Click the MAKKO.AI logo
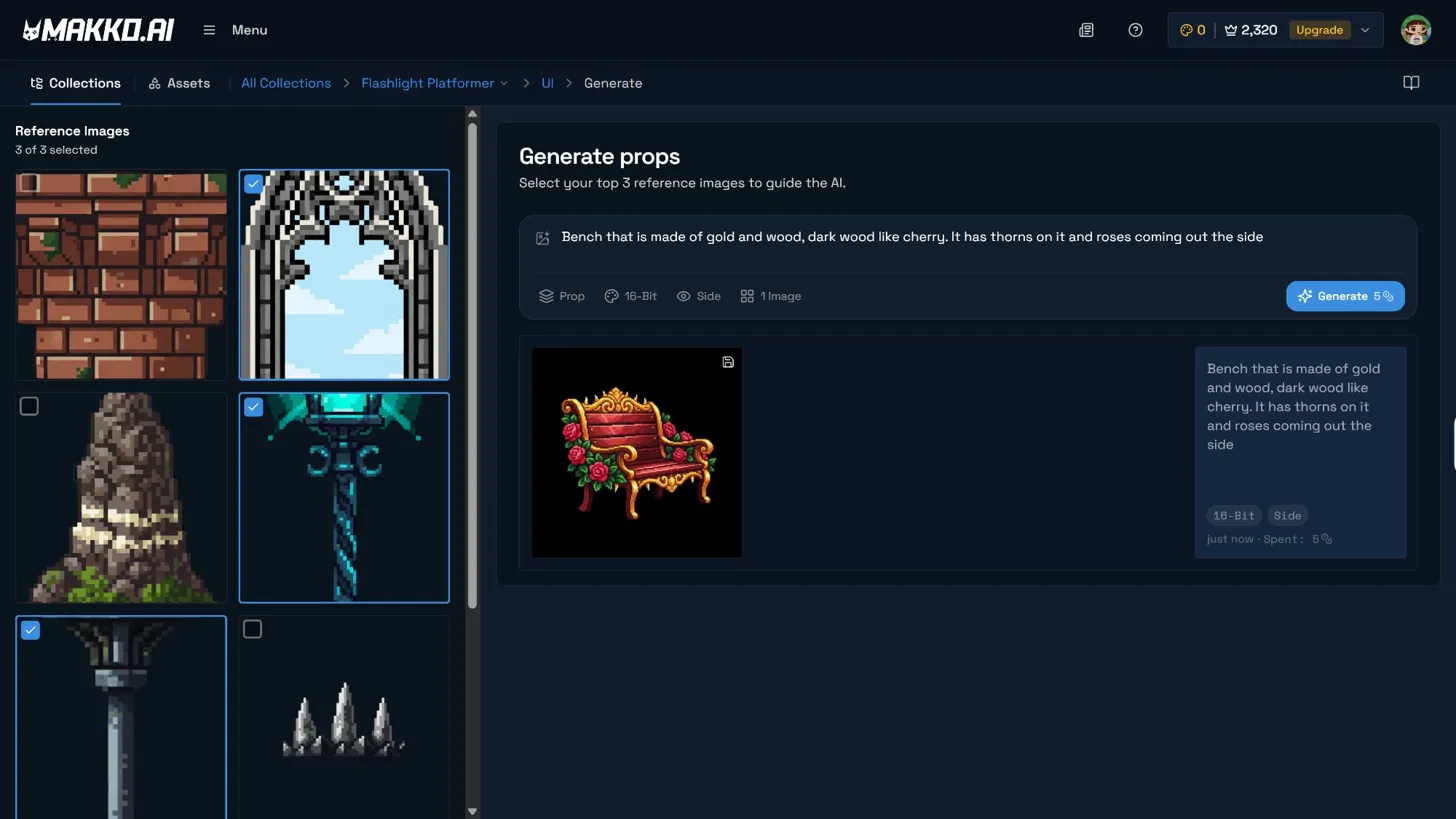The height and width of the screenshot is (819, 1456). tap(98, 30)
